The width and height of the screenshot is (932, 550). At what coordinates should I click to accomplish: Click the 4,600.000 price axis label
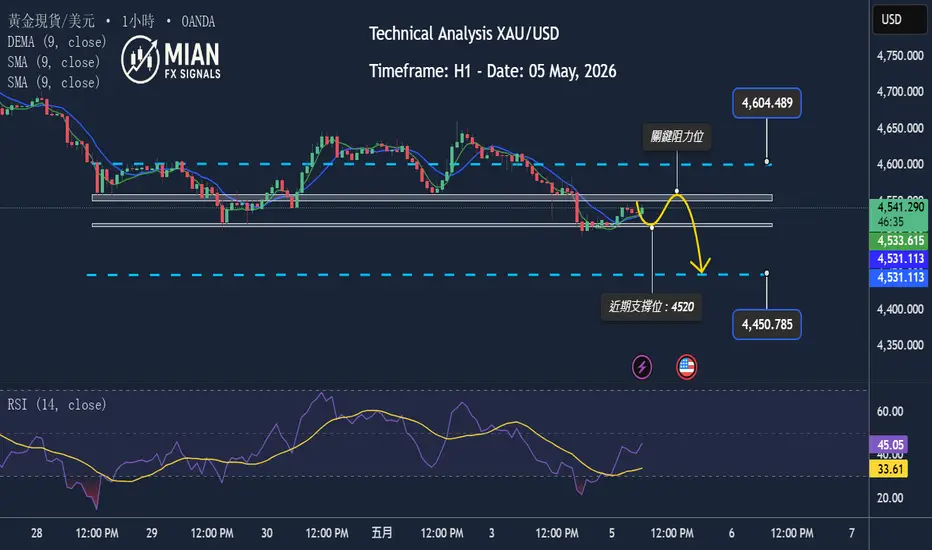click(x=900, y=164)
